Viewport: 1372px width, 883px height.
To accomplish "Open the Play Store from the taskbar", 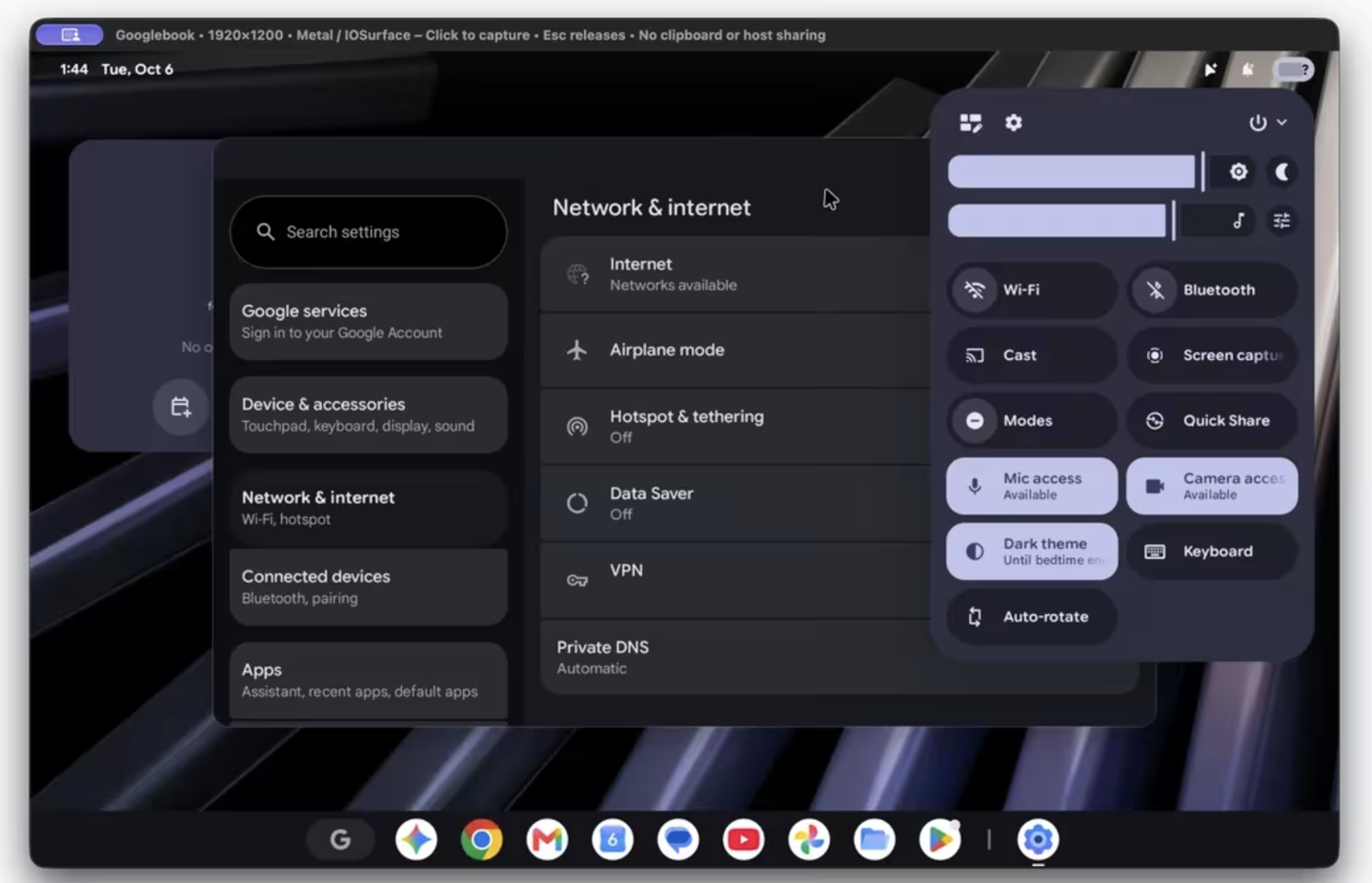I will click(x=939, y=839).
